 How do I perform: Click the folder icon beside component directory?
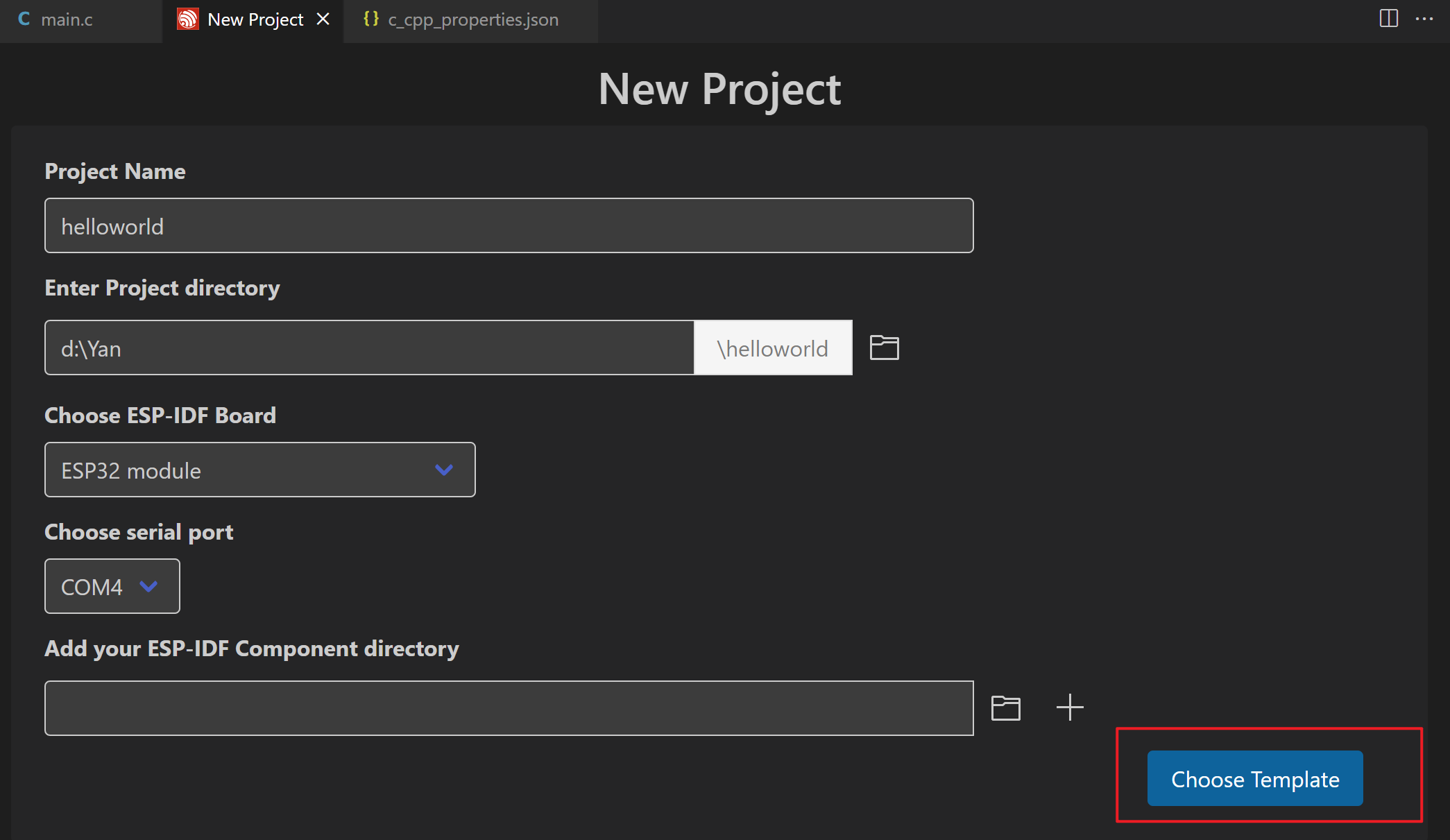tap(1005, 708)
